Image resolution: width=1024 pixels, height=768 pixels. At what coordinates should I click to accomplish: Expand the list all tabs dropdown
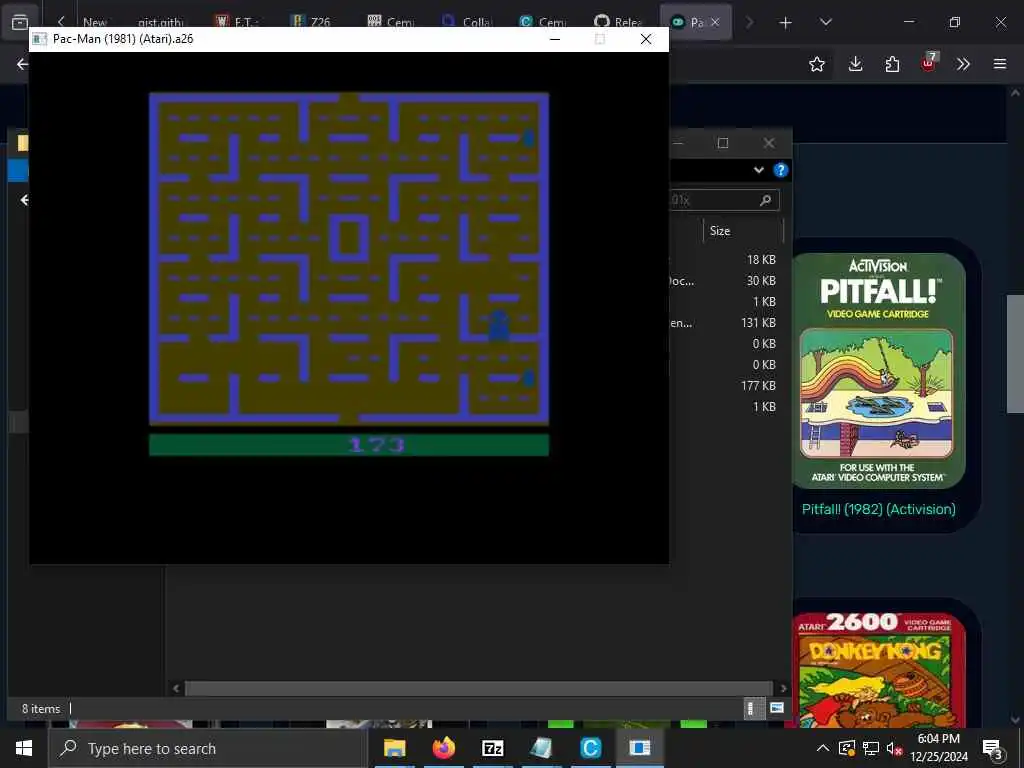click(x=825, y=22)
